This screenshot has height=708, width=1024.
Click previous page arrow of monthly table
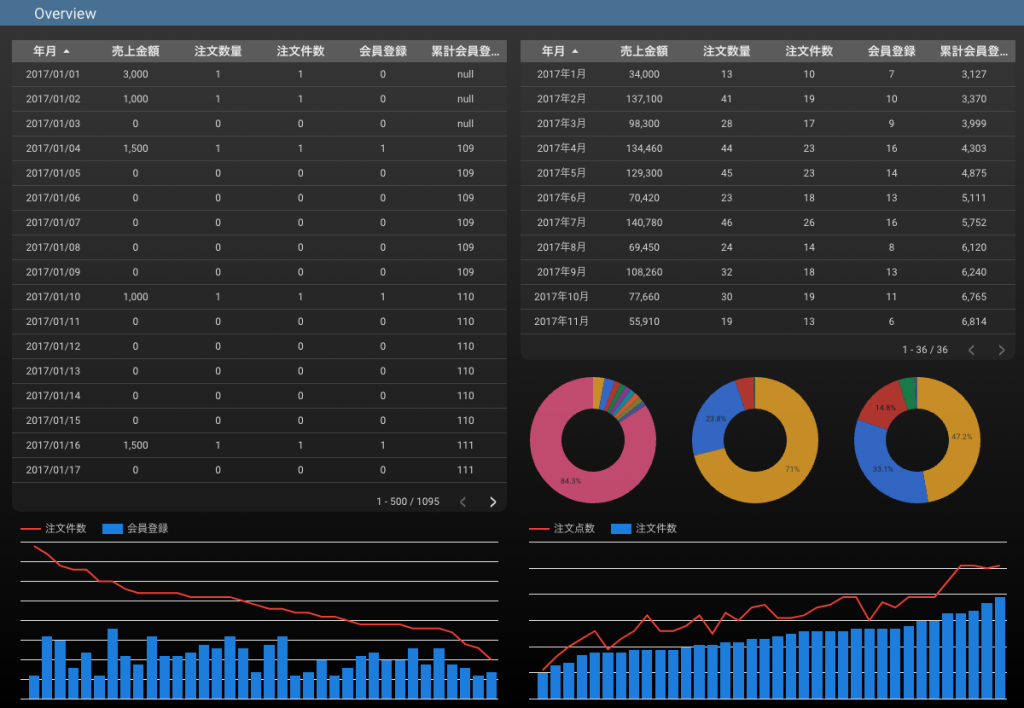pos(971,350)
